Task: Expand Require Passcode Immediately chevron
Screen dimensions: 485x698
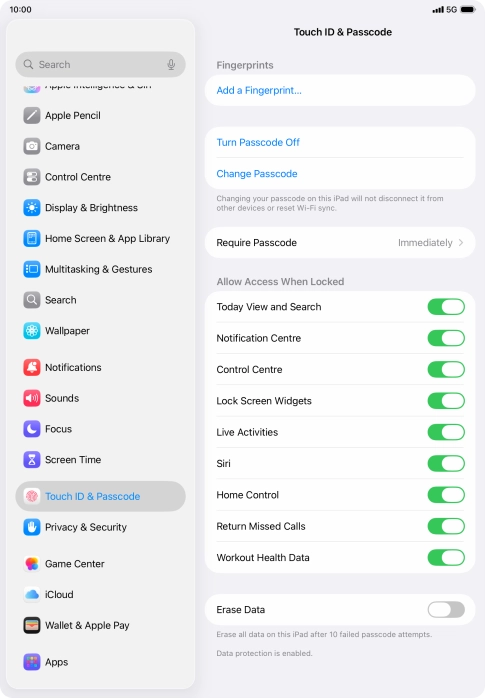Action: 461,243
